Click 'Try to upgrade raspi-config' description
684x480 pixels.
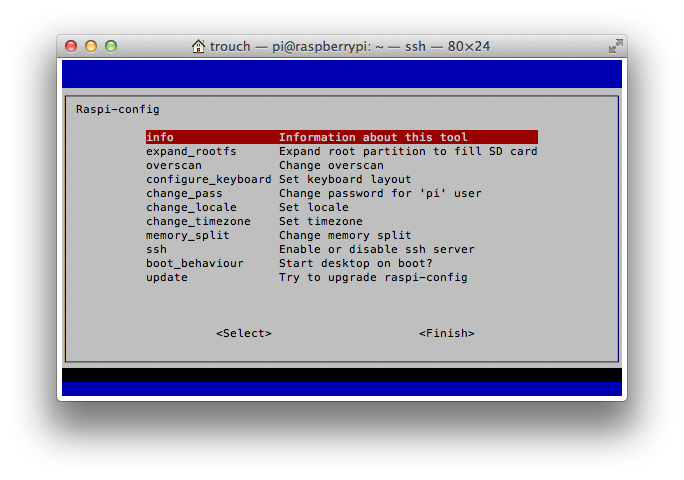(x=373, y=277)
